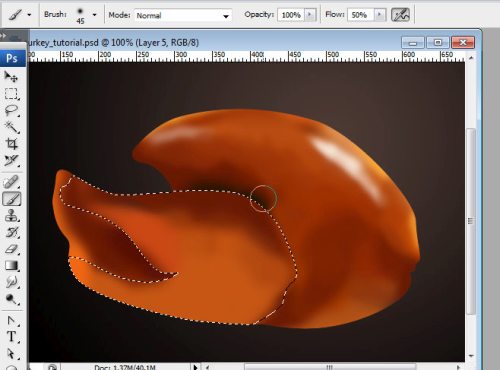Pick the Horizontal Type tool

11,337
